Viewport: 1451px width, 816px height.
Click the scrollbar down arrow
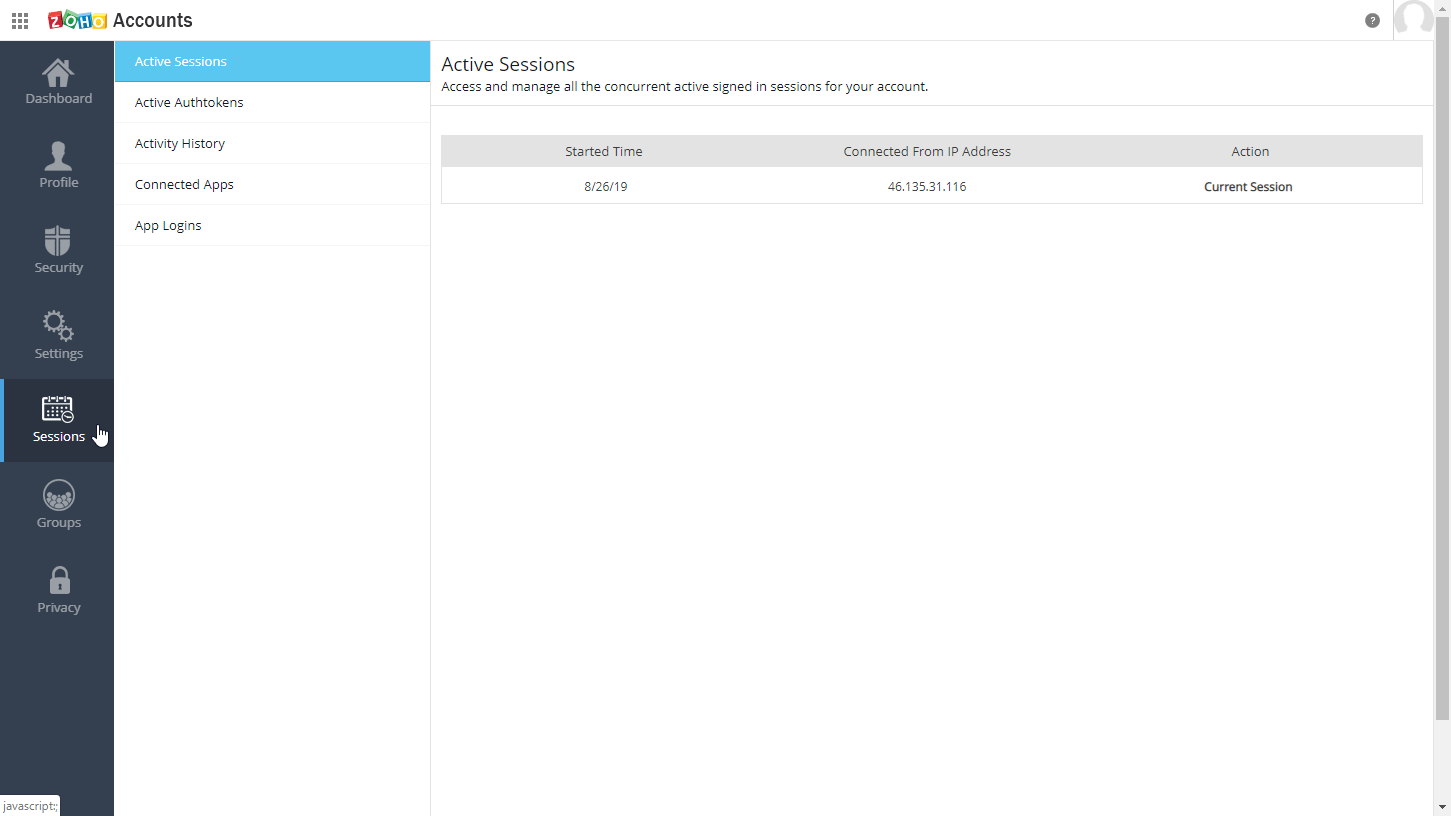point(1442,806)
